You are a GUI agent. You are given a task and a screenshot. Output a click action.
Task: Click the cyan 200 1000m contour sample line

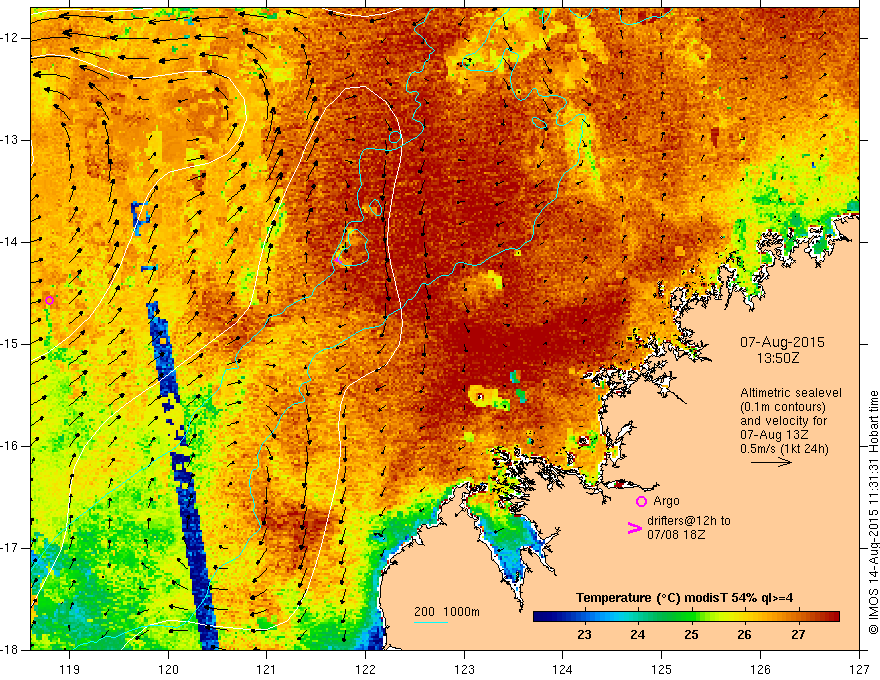click(x=430, y=622)
